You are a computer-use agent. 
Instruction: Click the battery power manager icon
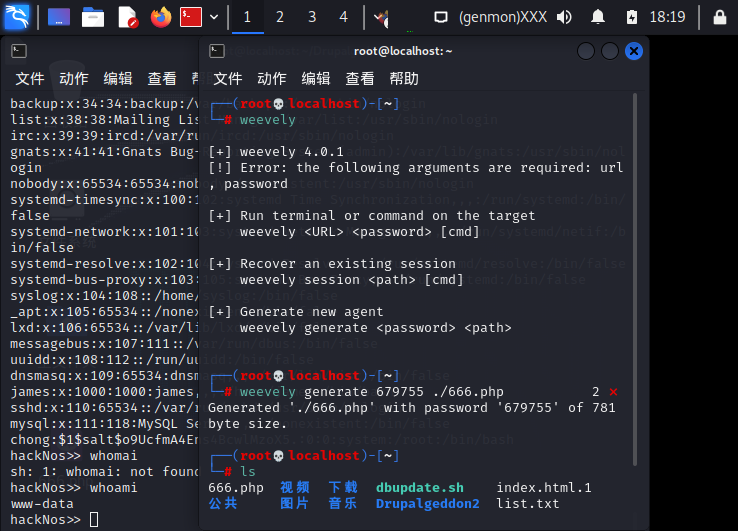click(x=632, y=17)
